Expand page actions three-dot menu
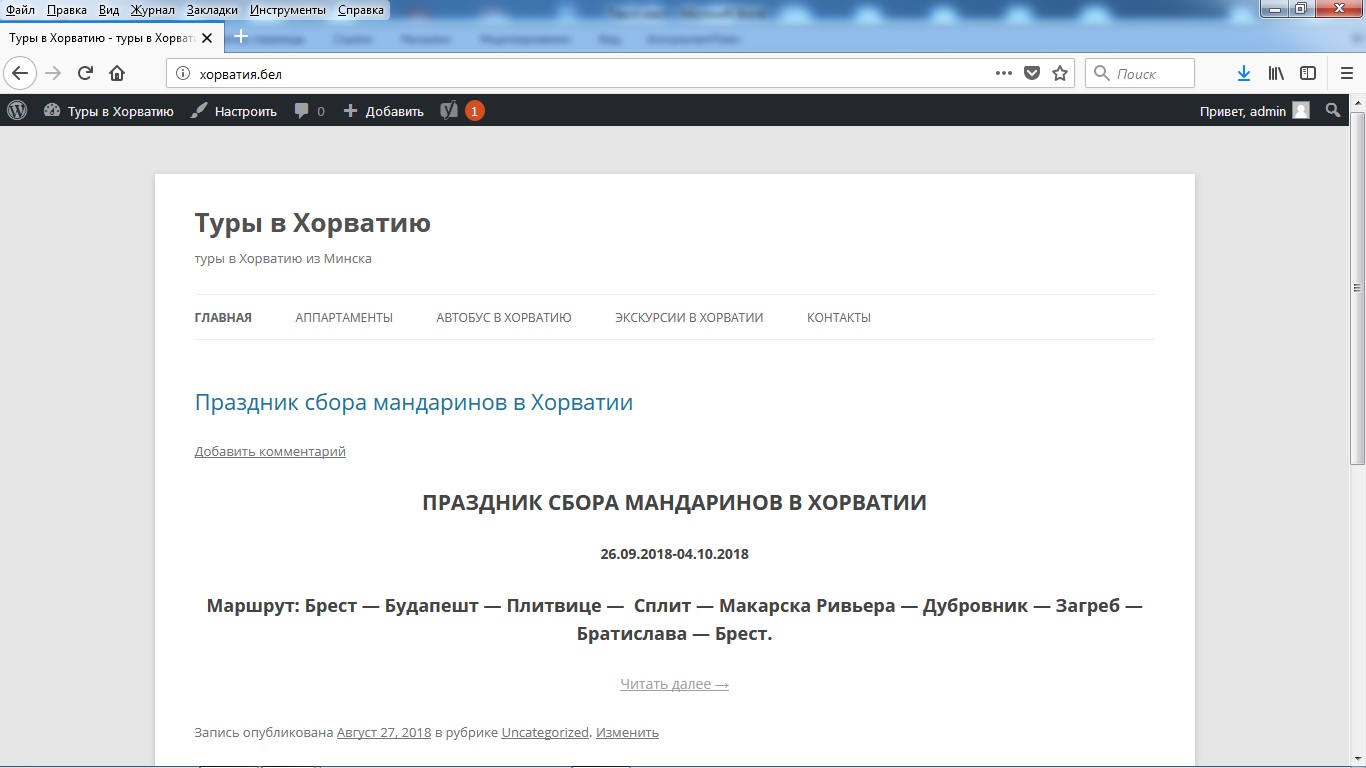 tap(1004, 73)
